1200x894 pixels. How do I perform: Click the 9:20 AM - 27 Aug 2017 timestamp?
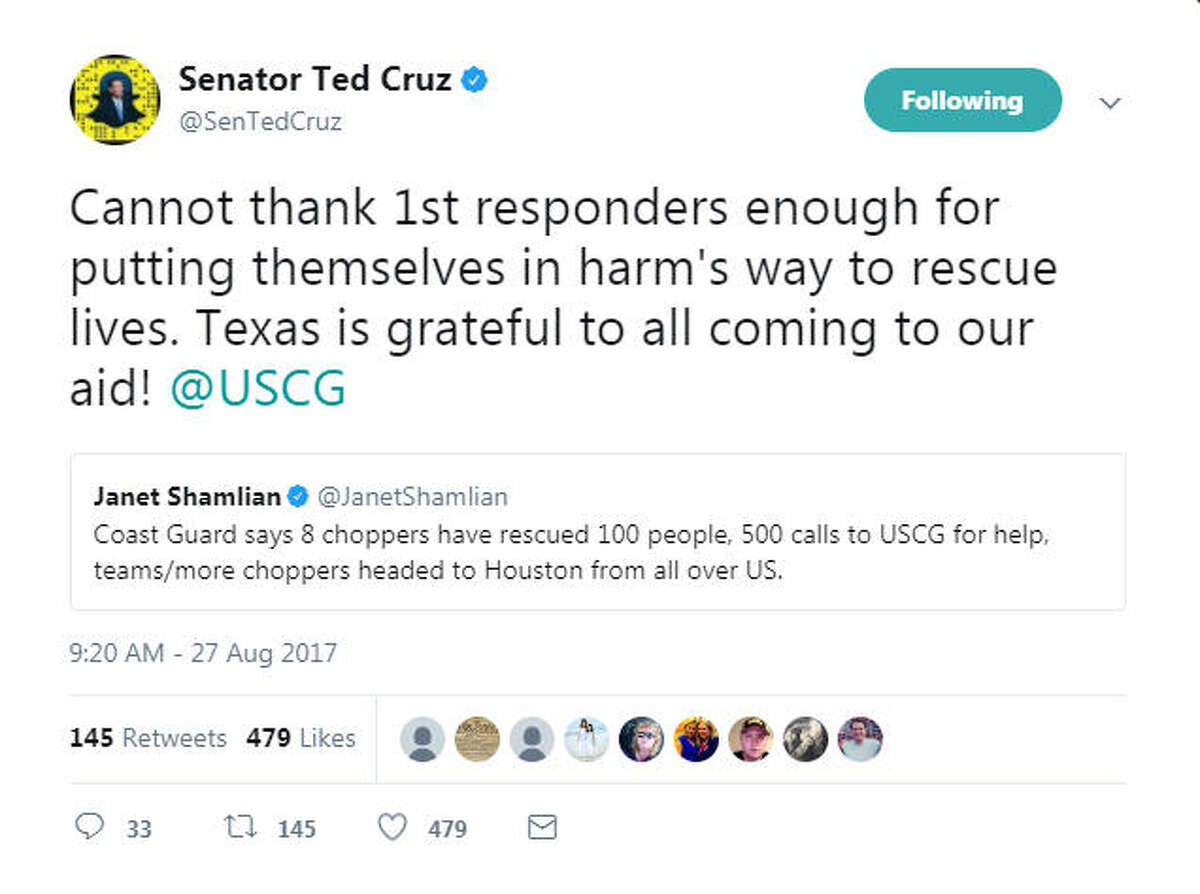[x=203, y=654]
